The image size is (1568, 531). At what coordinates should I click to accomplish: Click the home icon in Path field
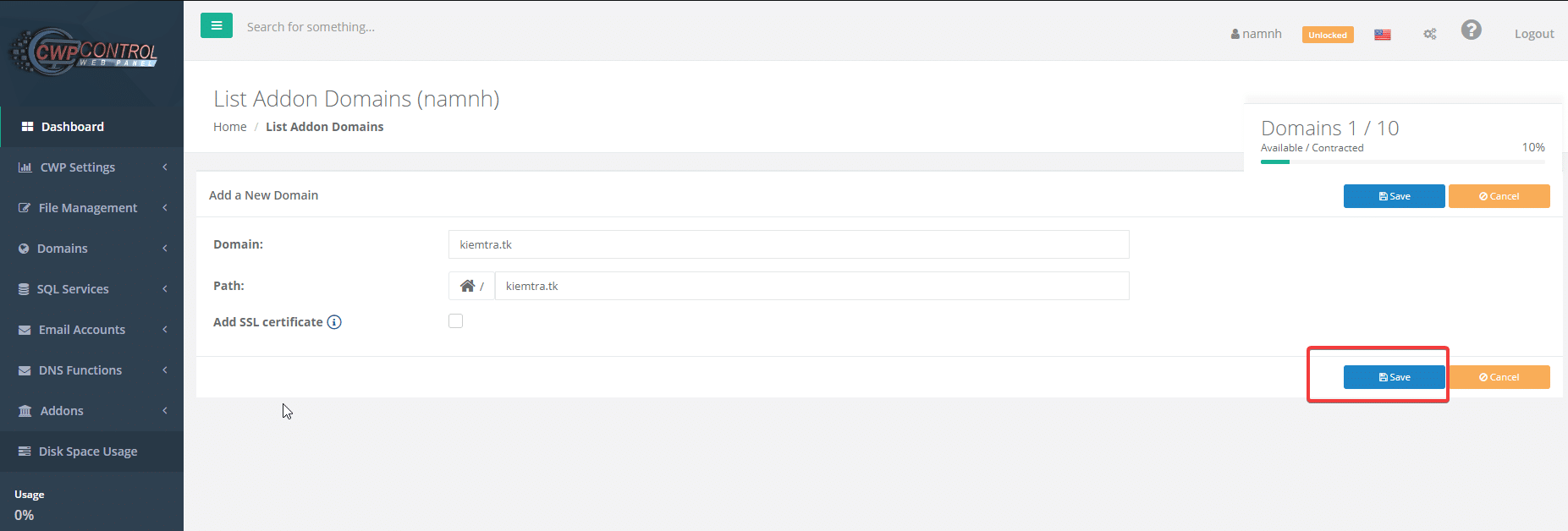[x=467, y=286]
